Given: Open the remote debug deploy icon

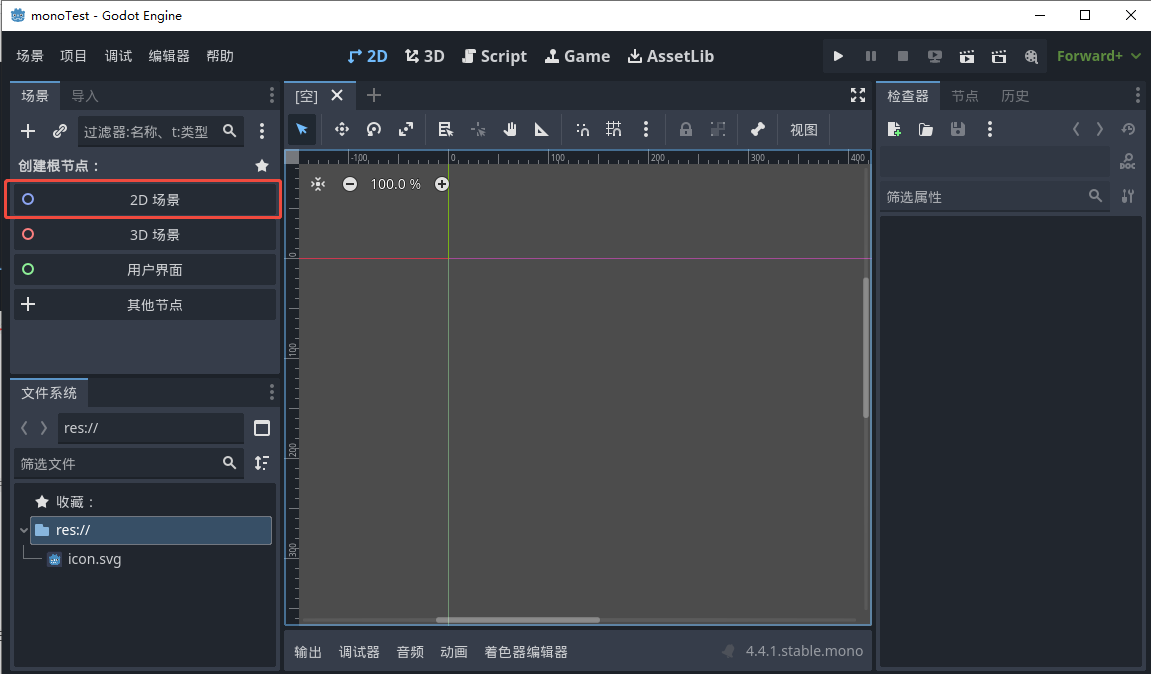Looking at the screenshot, I should [934, 57].
